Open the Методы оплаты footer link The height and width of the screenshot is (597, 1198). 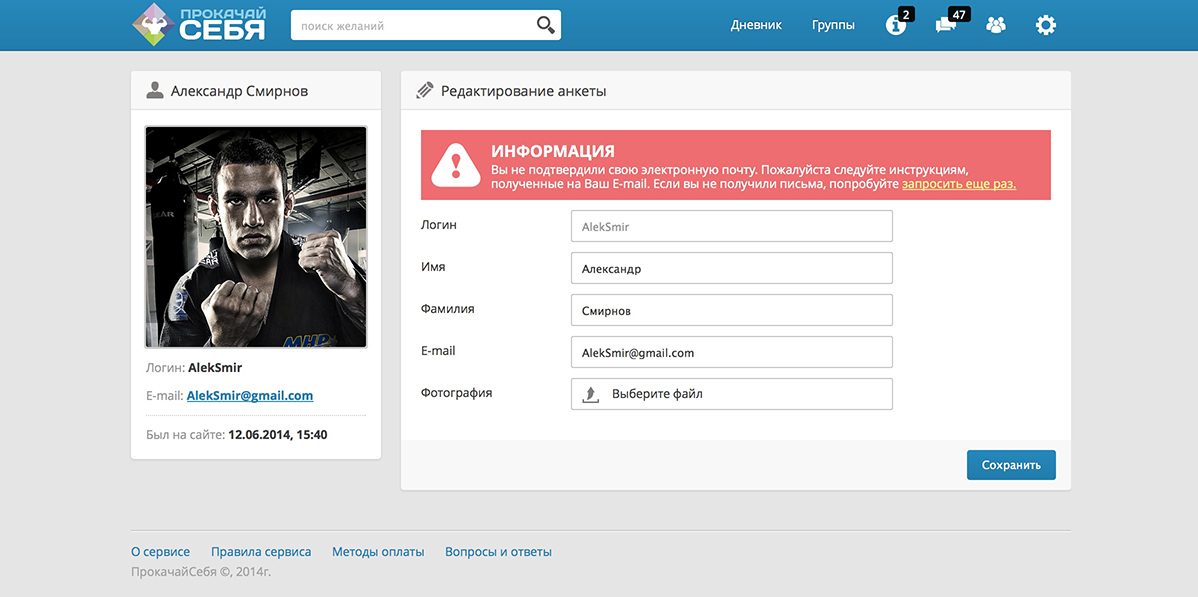tap(378, 552)
